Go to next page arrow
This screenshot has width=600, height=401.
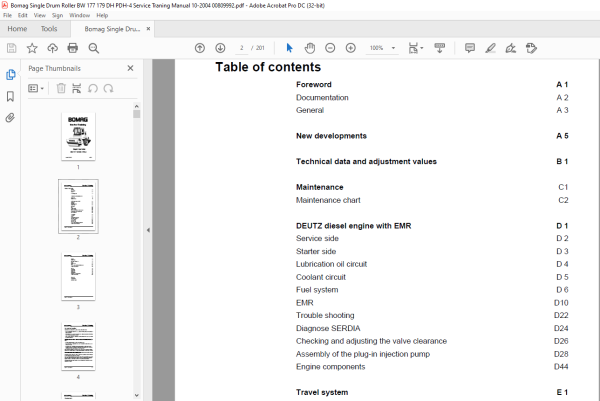[220, 48]
